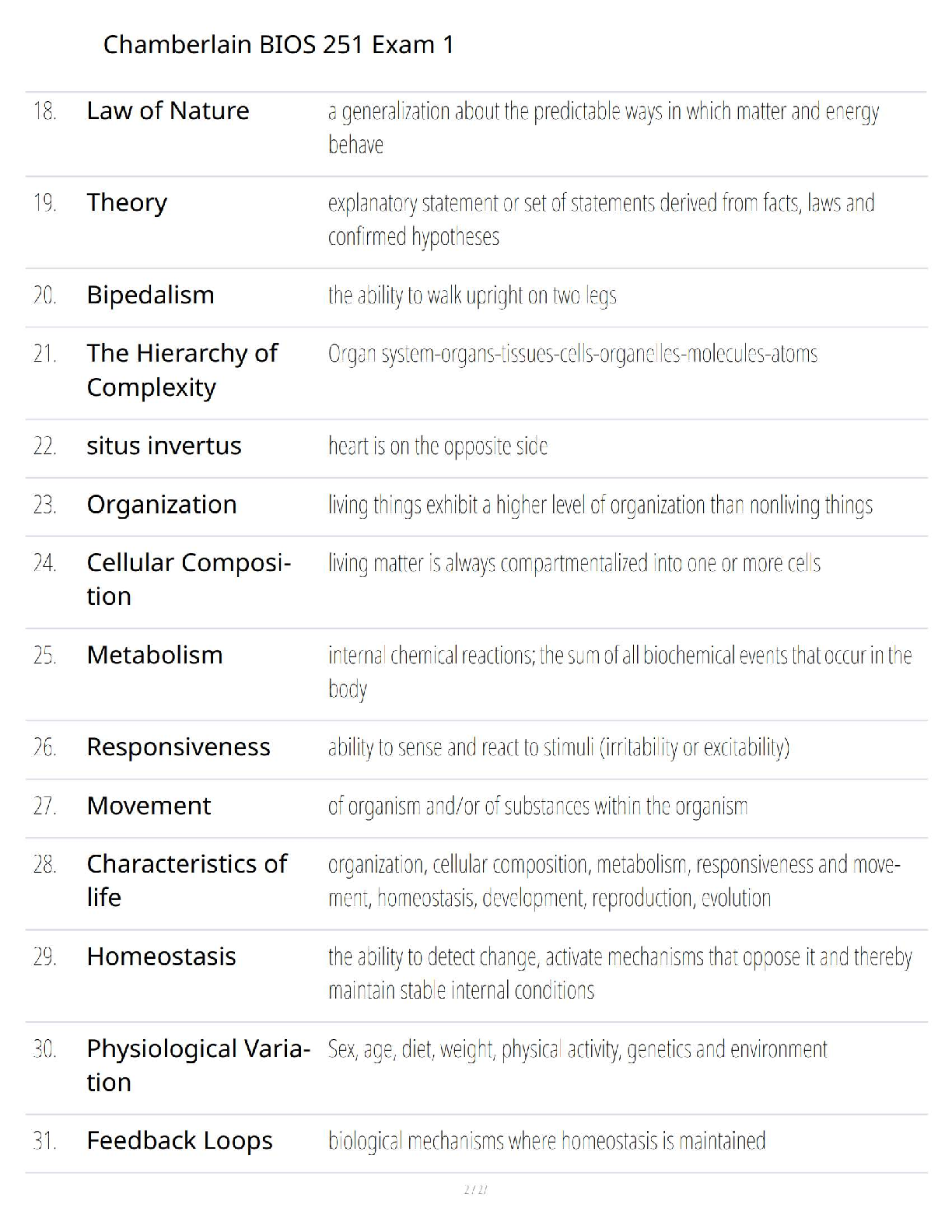952x1232 pixels.
Task: Click the hierarchy definition starting "Organ system-organs"
Action: tap(572, 354)
